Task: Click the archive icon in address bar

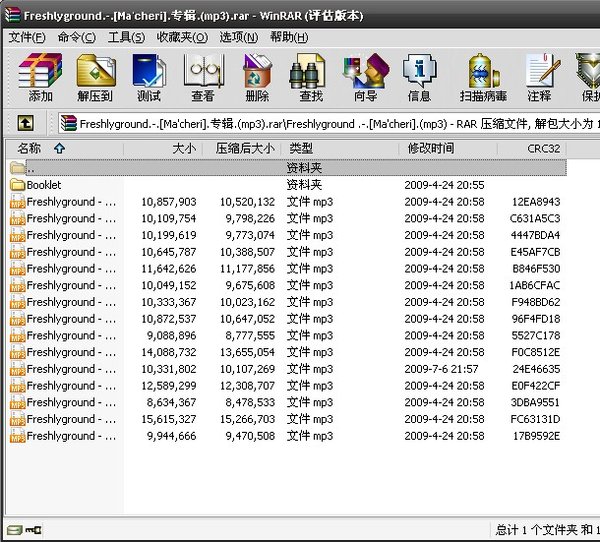Action: [69, 123]
